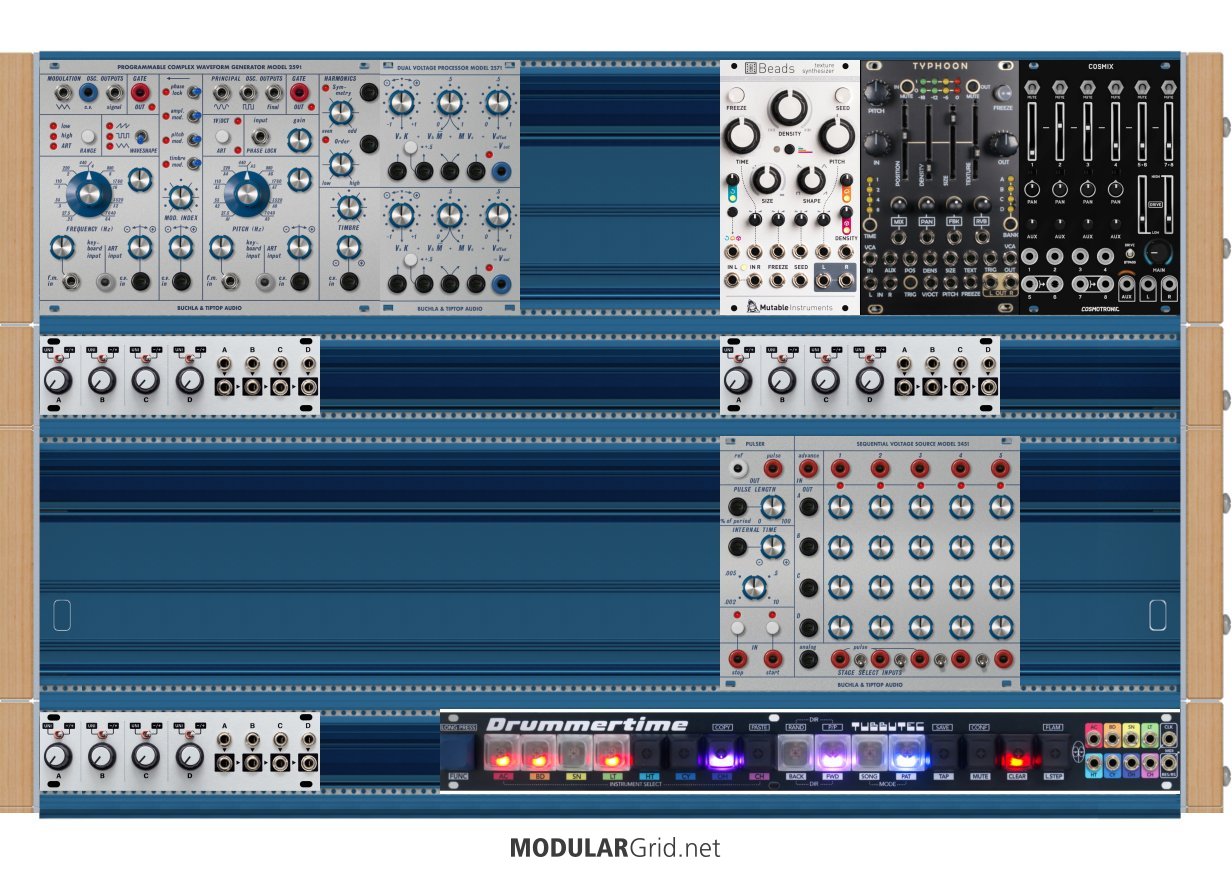Click the Beads SHAPE knob
The image size is (1232, 869).
click(811, 180)
